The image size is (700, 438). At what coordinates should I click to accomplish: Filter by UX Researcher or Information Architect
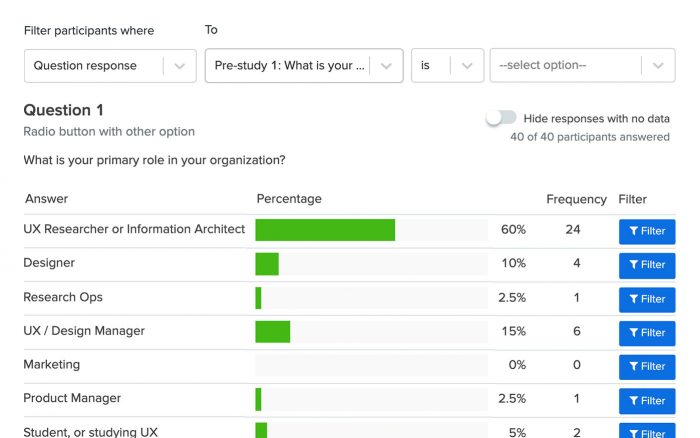(646, 231)
